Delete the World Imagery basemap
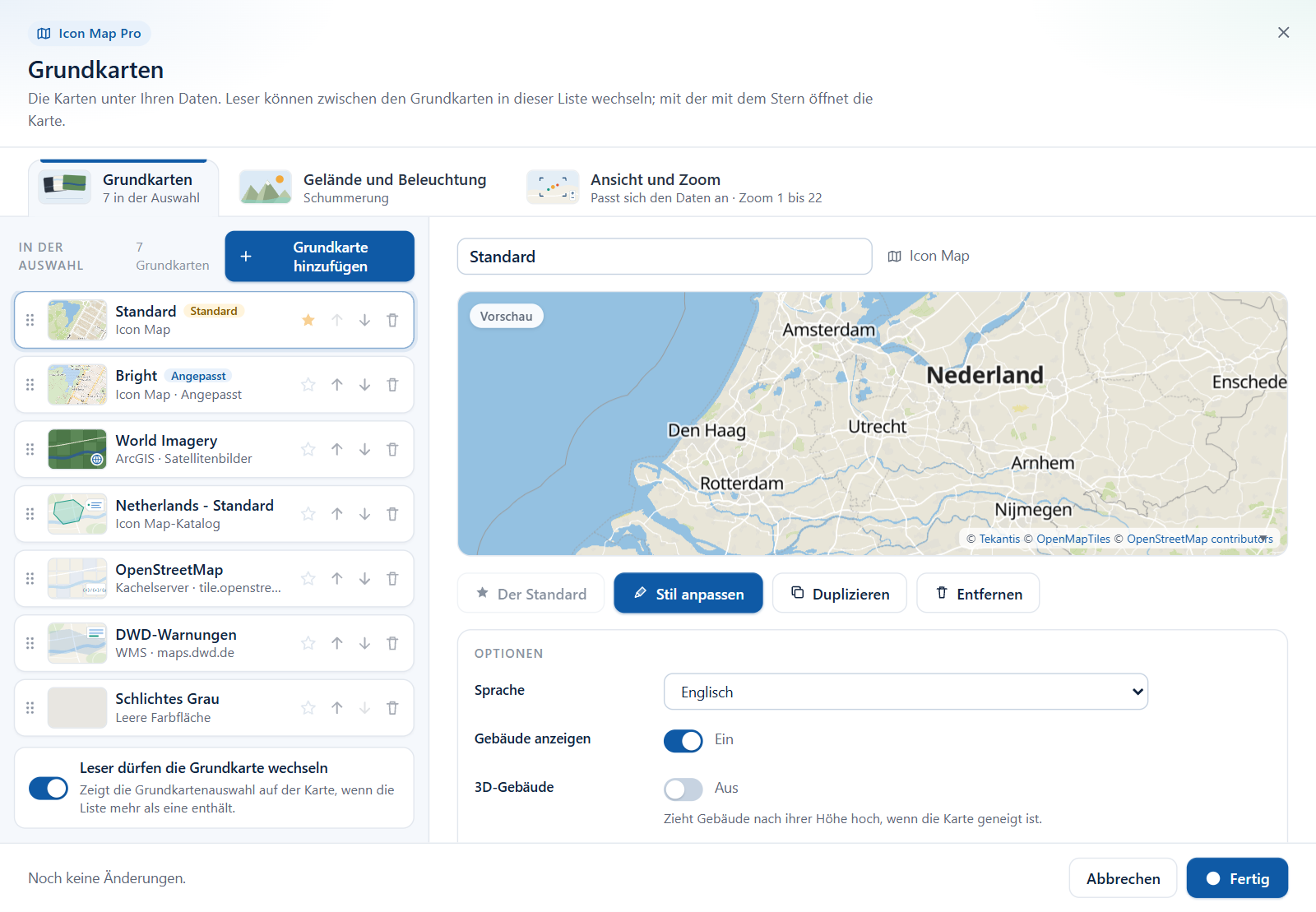Viewport: 1316px width, 912px height. (x=392, y=449)
